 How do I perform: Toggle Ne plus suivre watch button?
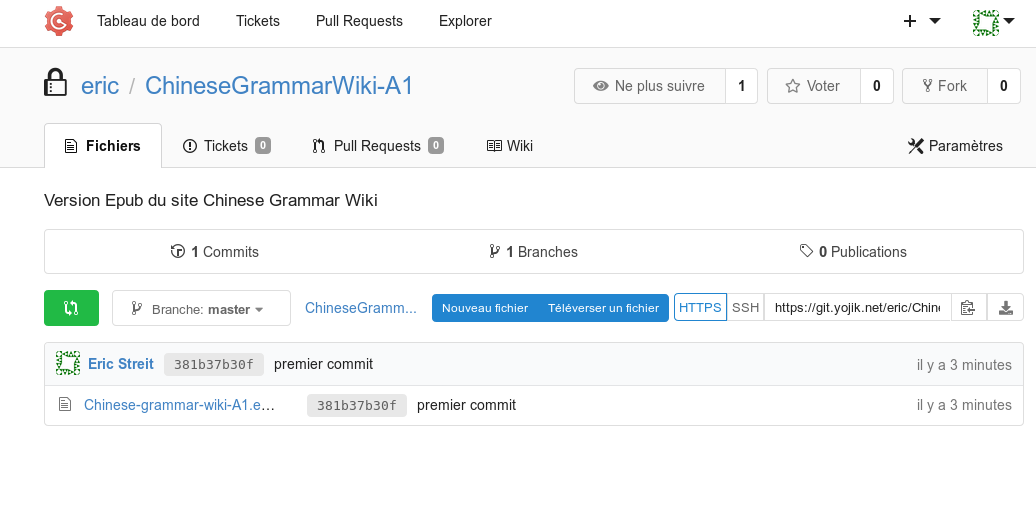coord(649,86)
